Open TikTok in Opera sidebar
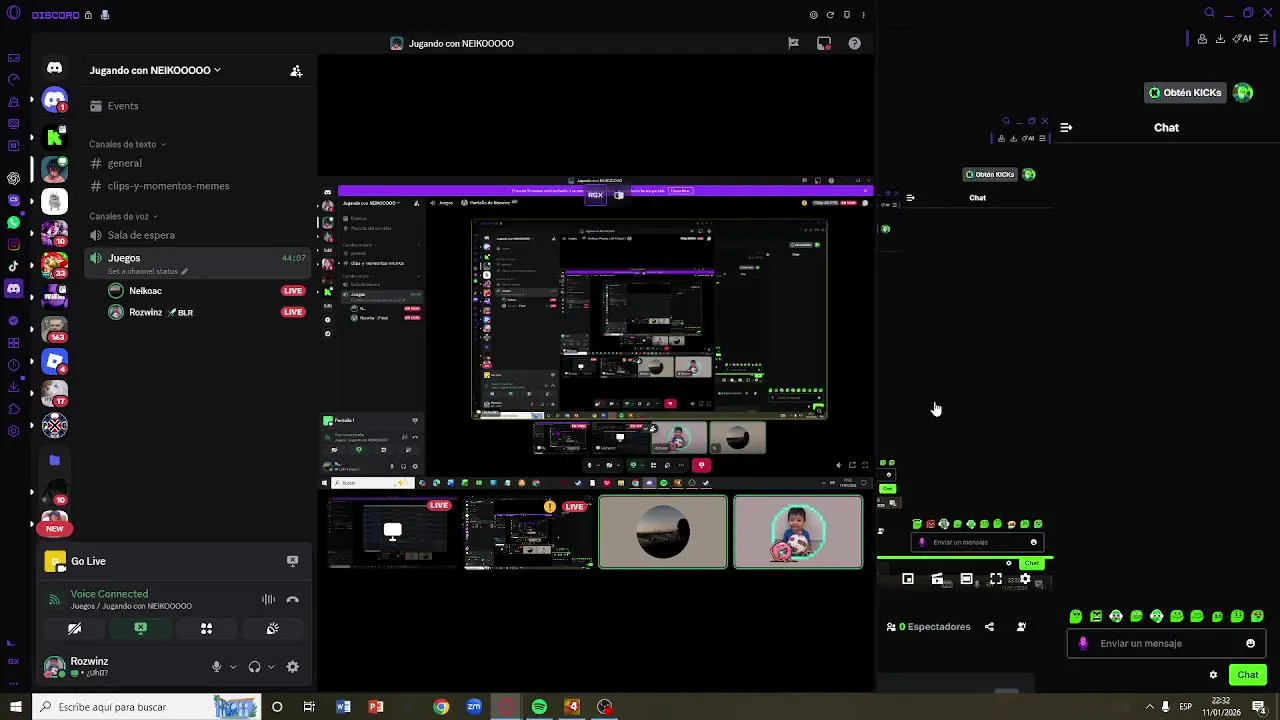The width and height of the screenshot is (1280, 720). point(14,266)
